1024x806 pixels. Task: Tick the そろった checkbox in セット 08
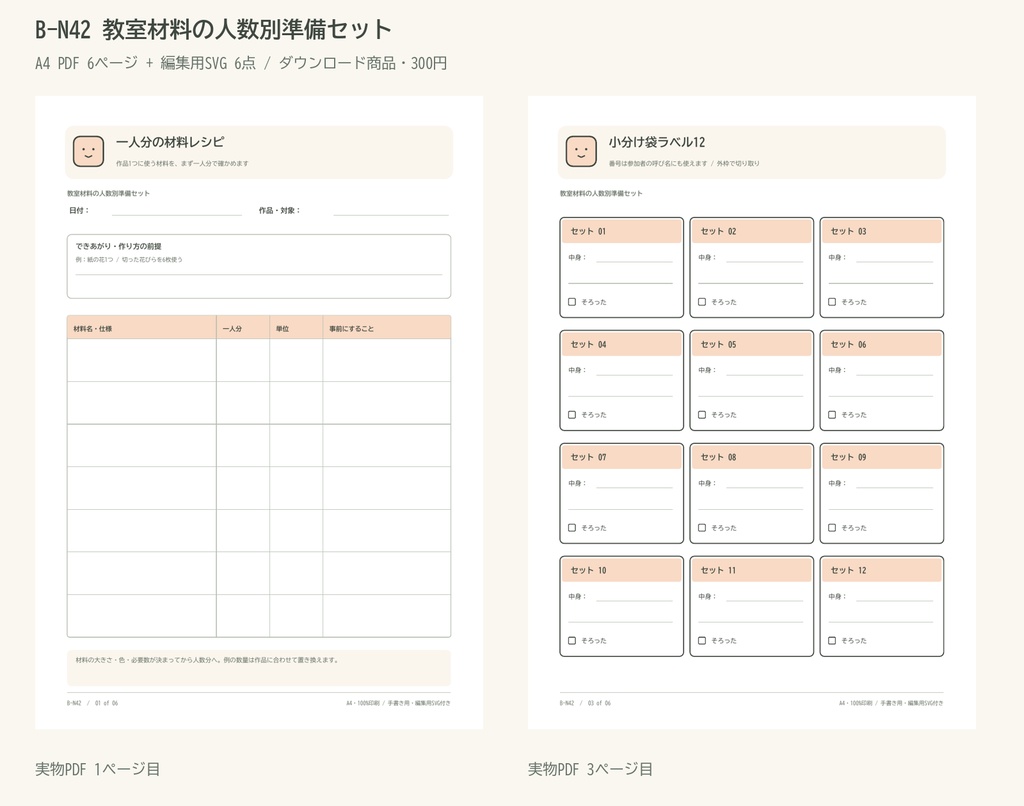702,528
